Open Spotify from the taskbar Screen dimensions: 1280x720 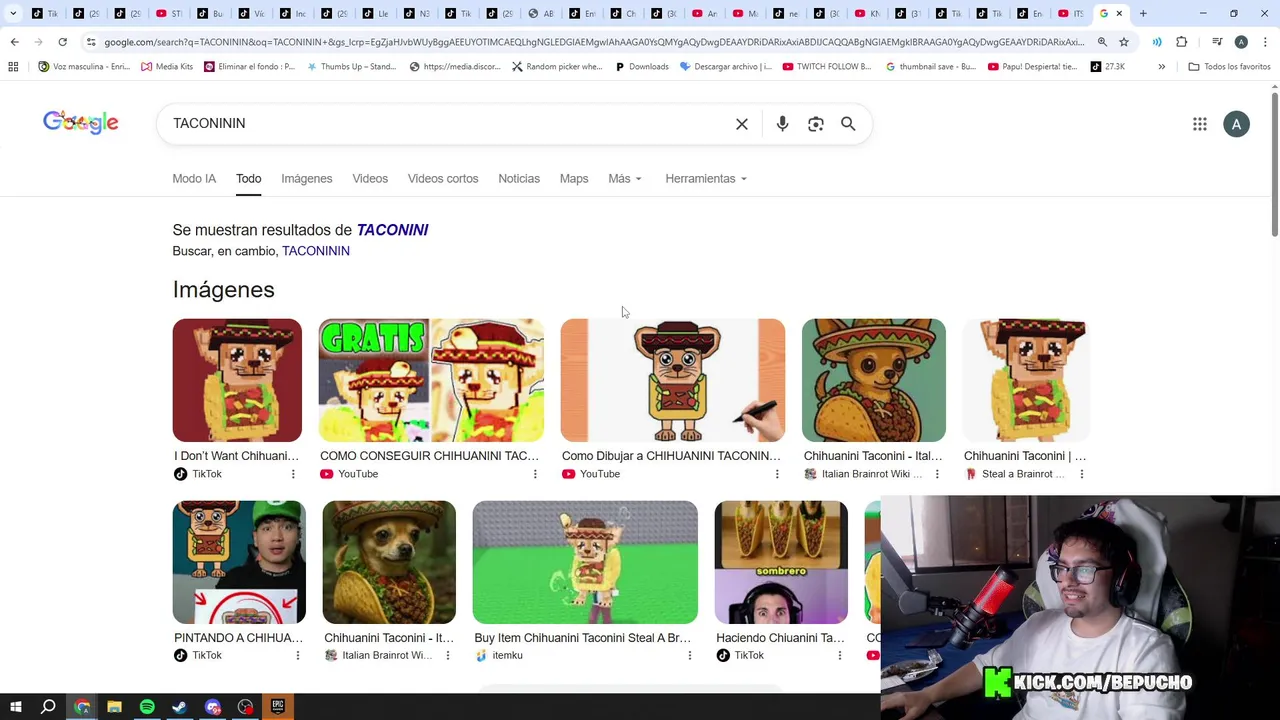[147, 707]
